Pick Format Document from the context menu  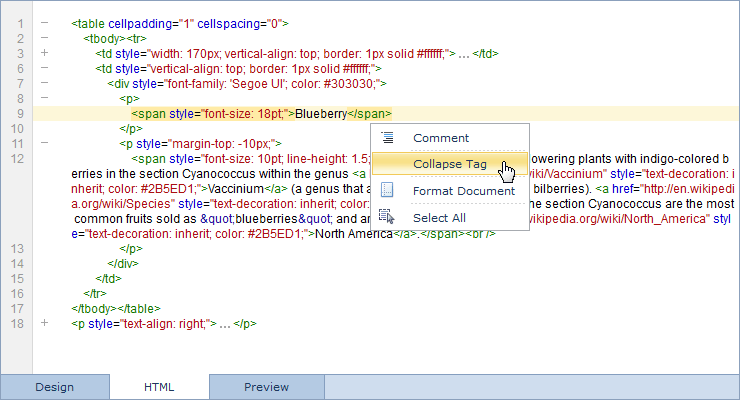point(464,191)
